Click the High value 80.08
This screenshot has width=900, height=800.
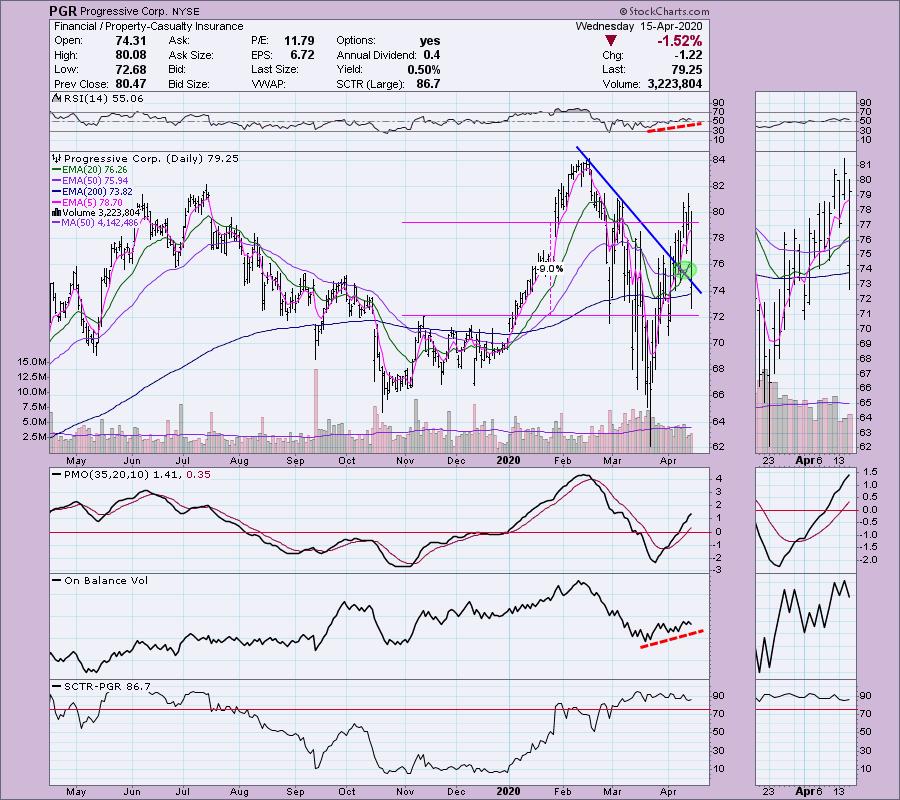(131, 55)
